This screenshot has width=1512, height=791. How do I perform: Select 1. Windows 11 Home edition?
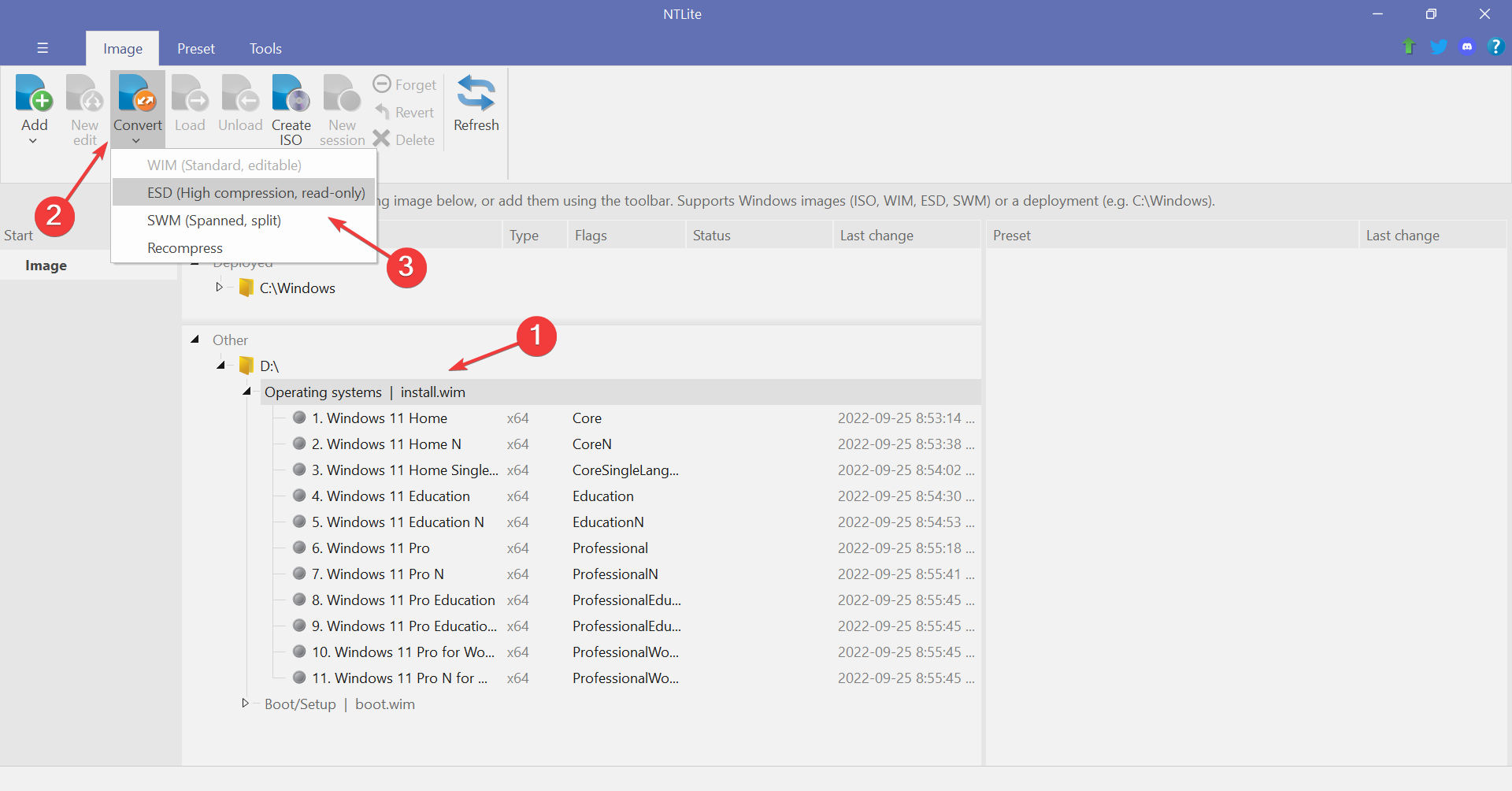click(x=379, y=418)
